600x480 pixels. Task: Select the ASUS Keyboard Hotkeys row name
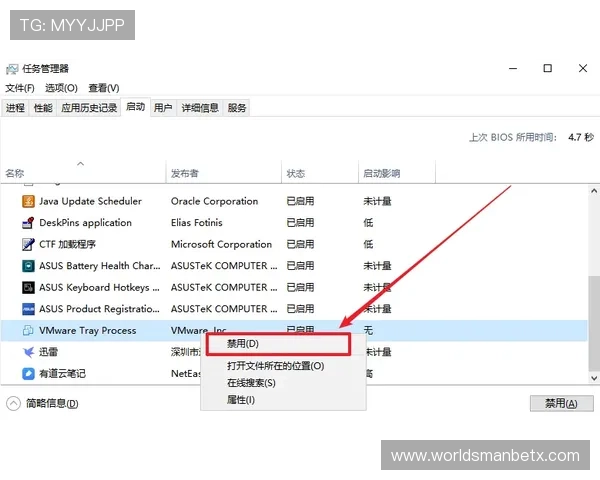point(99,287)
